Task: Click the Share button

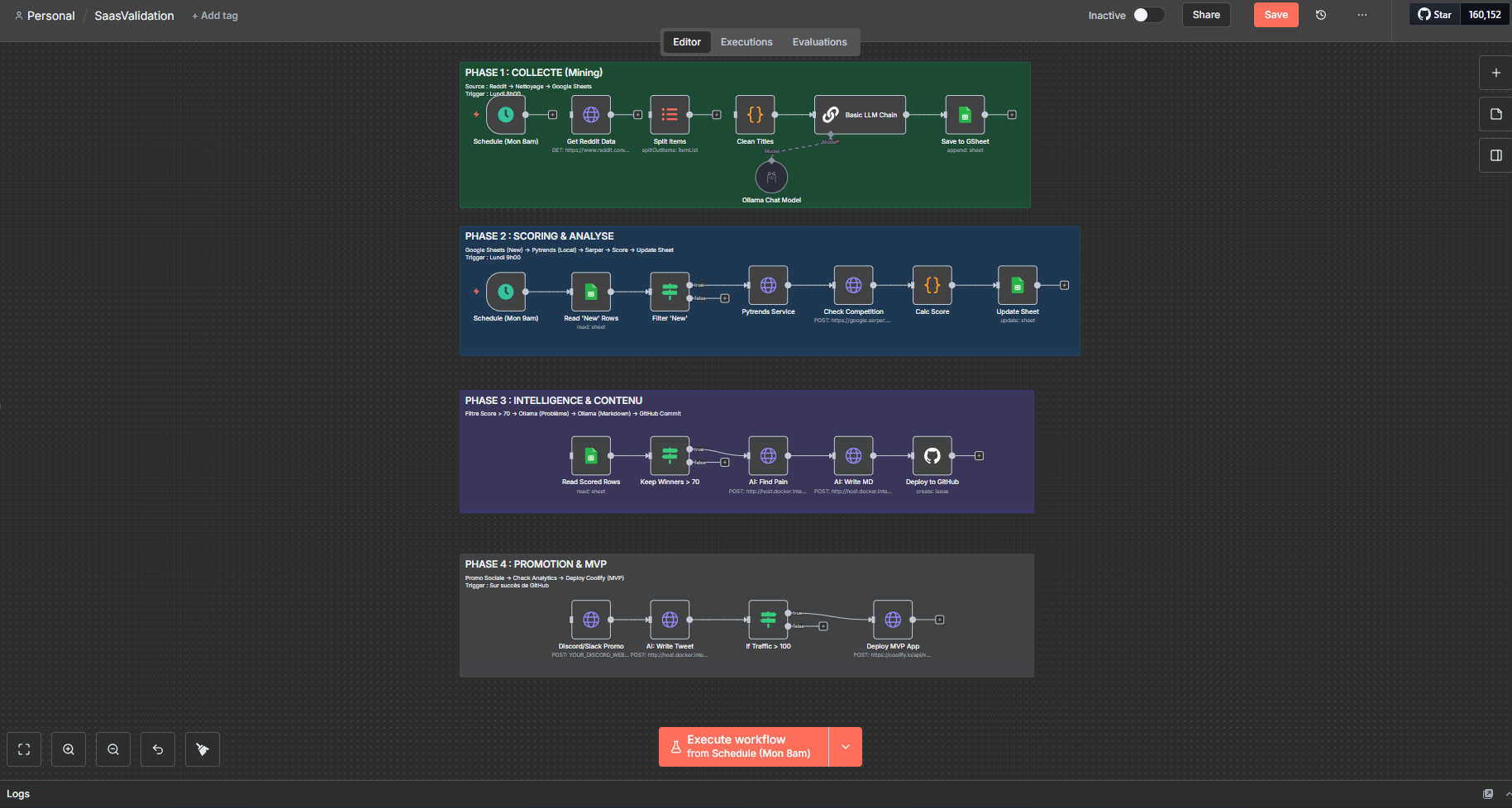Action: (1205, 15)
